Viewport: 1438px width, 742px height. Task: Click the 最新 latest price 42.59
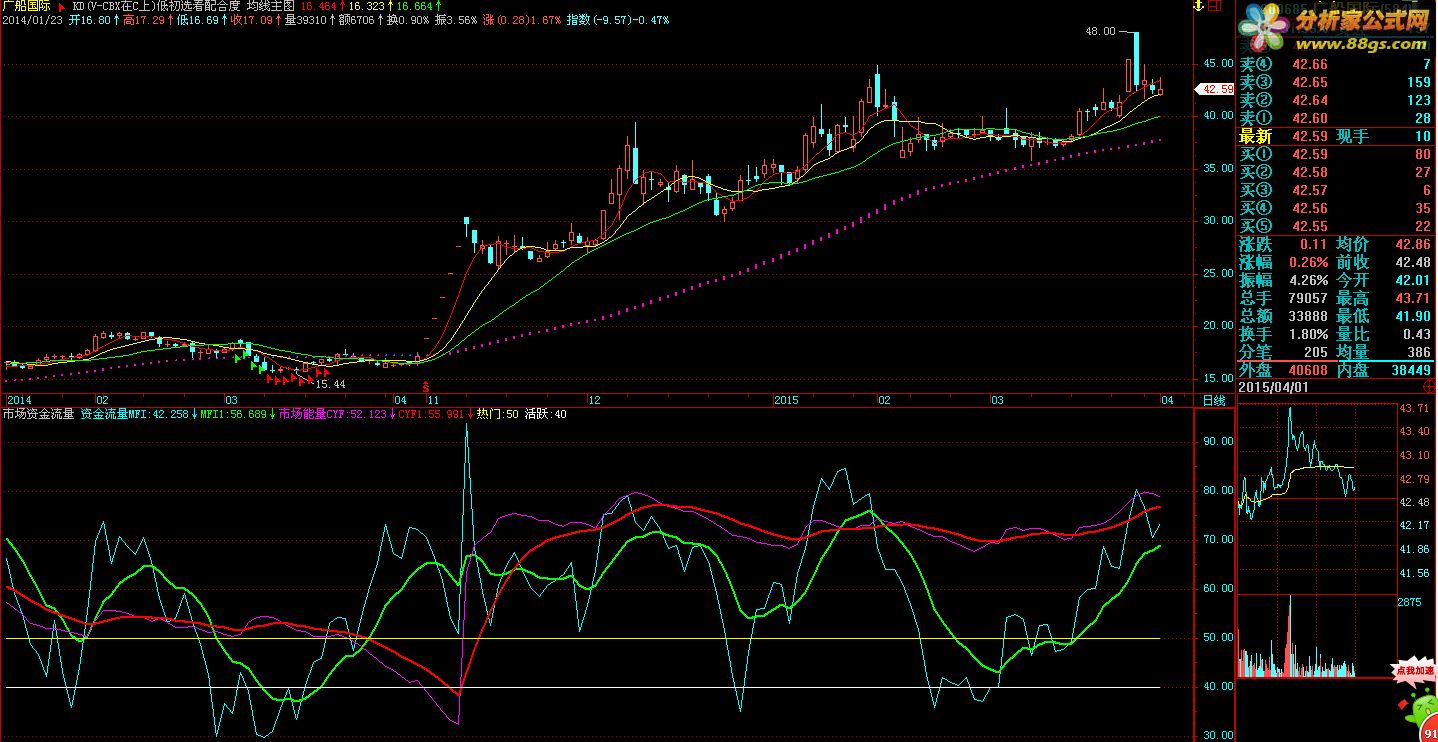(1310, 136)
